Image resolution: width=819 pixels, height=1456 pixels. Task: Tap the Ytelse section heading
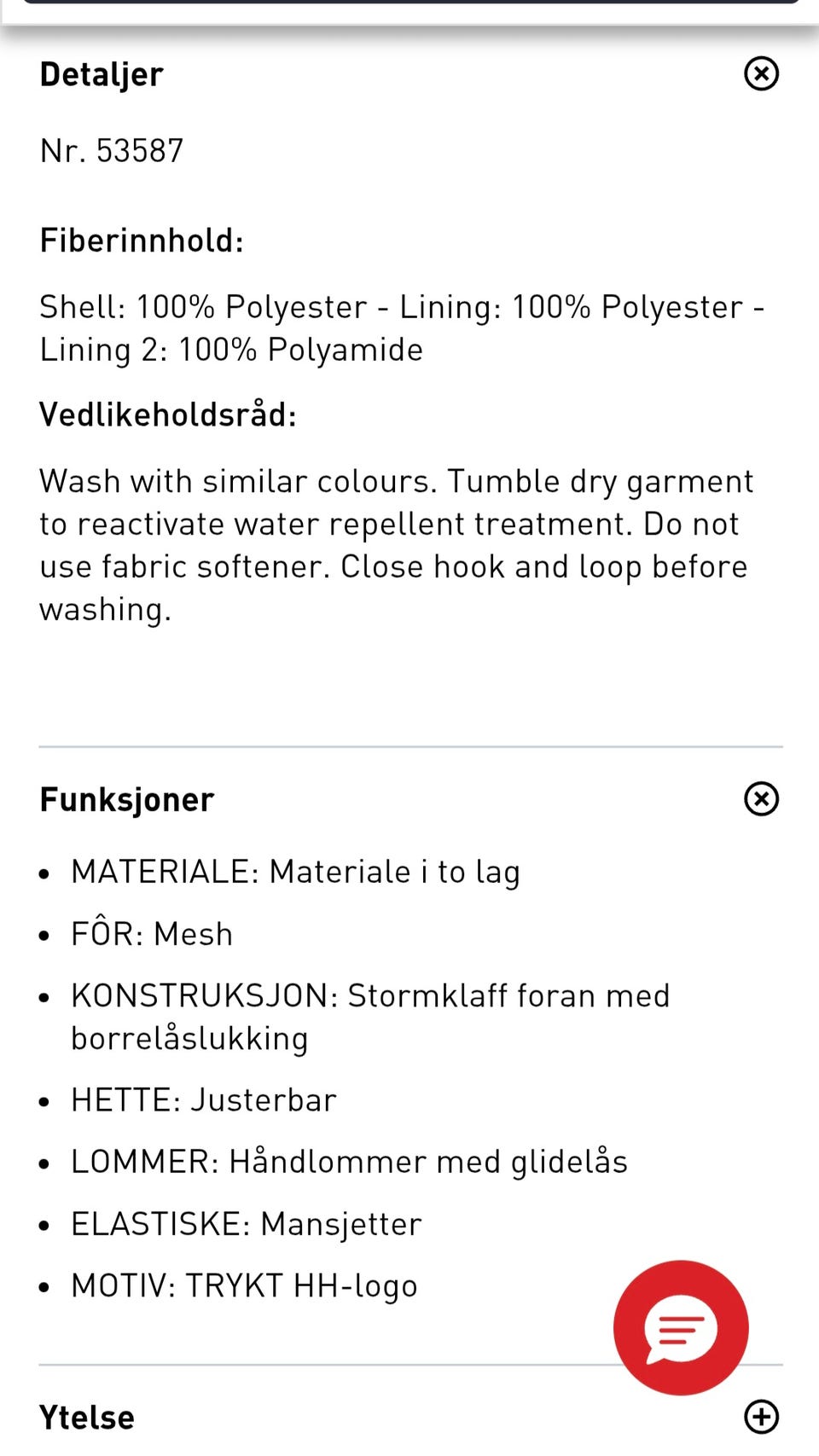87,1418
